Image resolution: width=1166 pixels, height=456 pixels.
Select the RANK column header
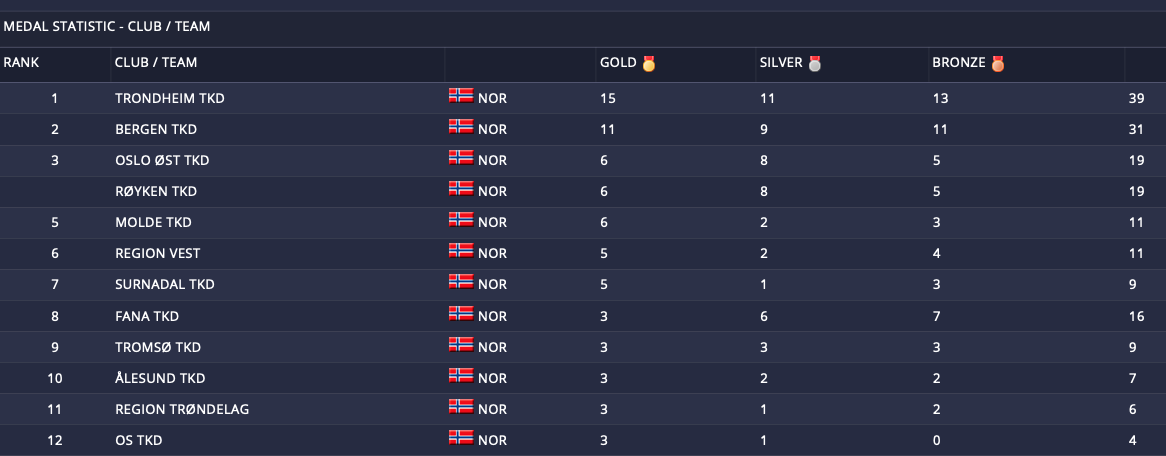click(21, 63)
